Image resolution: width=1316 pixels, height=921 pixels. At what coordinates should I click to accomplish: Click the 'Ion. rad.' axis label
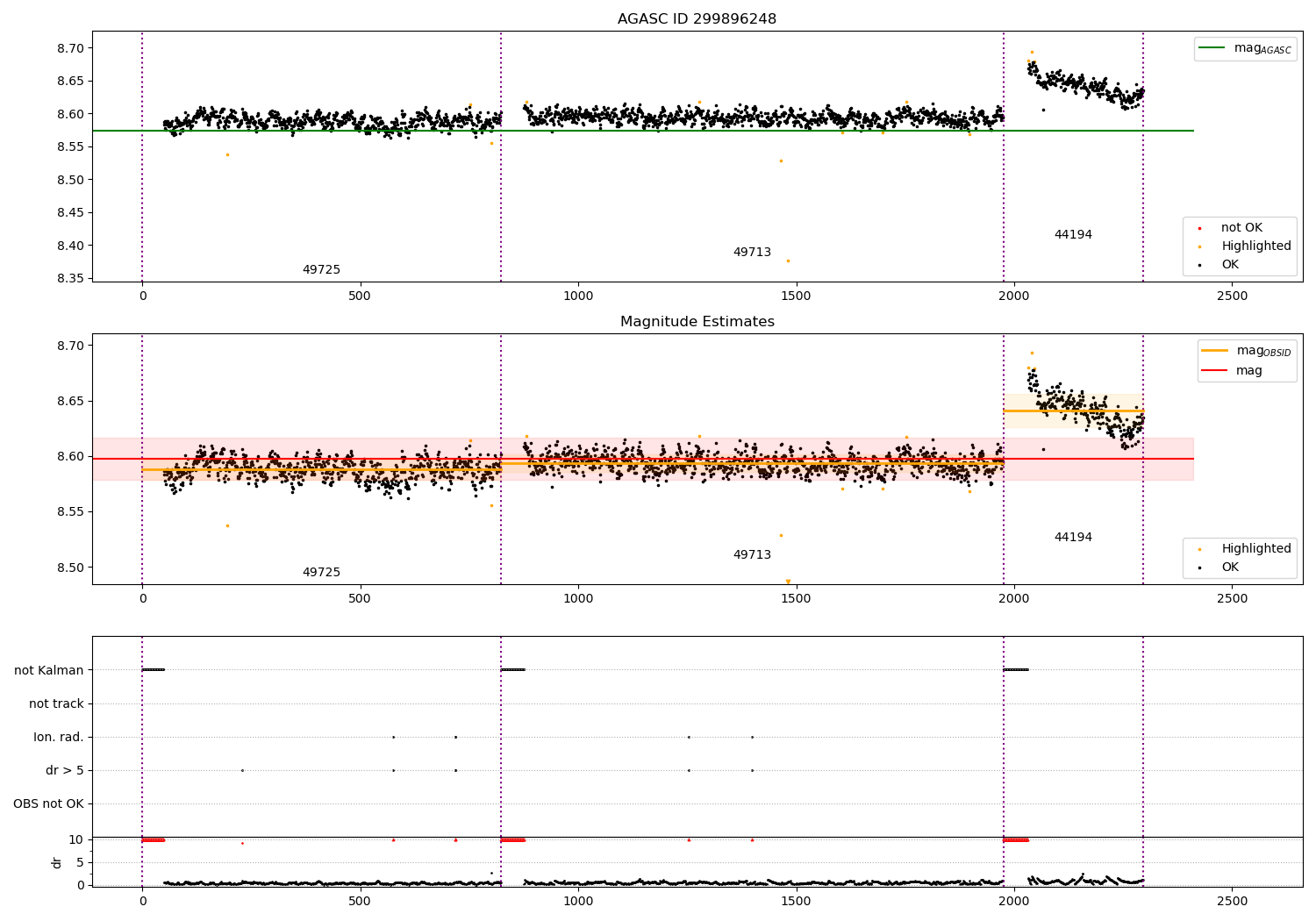59,738
